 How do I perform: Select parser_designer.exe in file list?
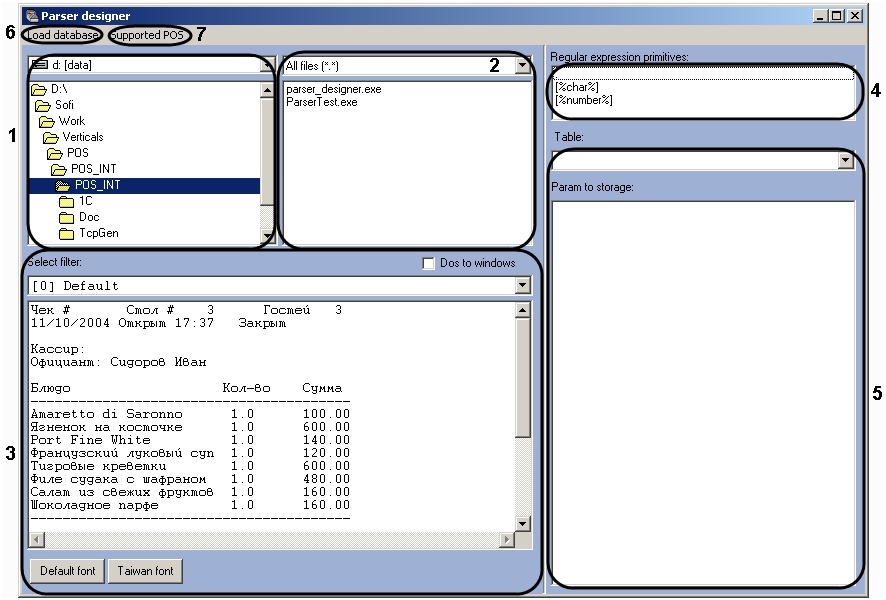333,89
